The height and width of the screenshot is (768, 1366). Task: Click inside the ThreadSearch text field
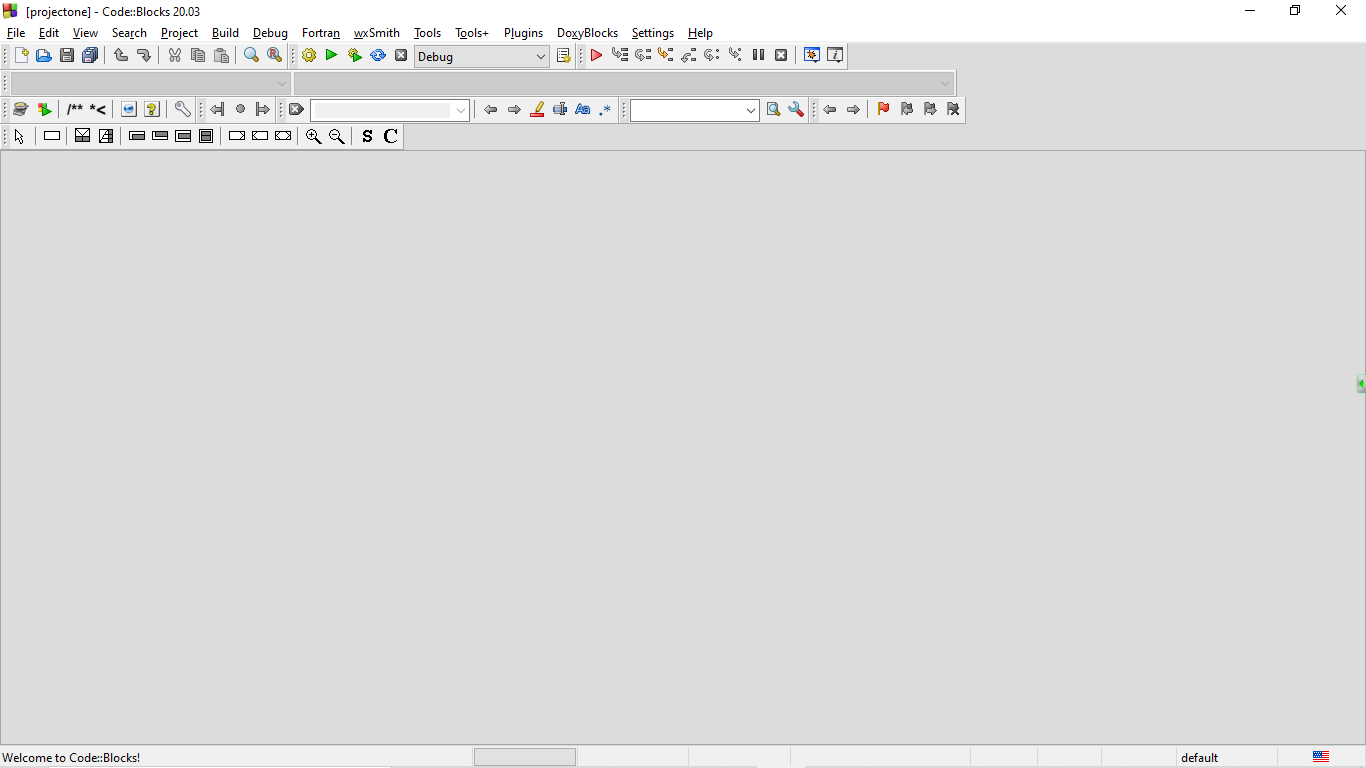pos(687,111)
